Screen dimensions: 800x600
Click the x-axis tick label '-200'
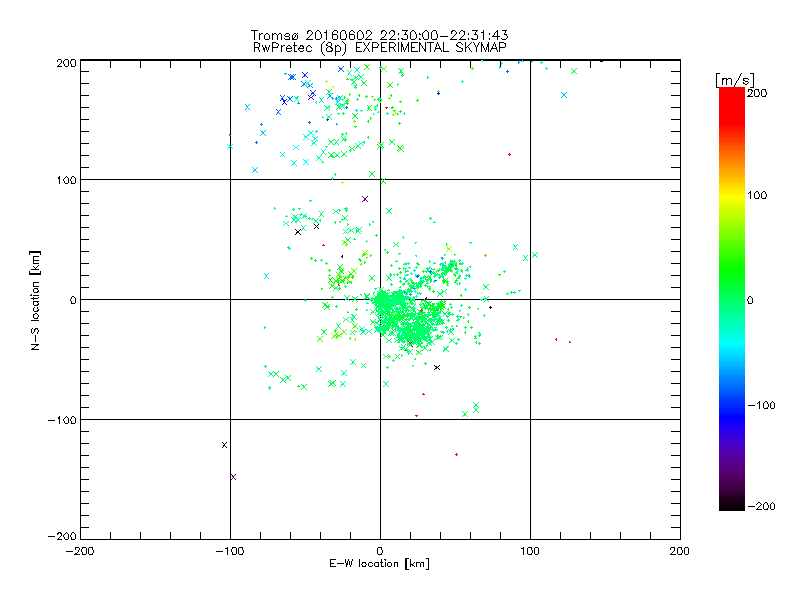(x=80, y=551)
